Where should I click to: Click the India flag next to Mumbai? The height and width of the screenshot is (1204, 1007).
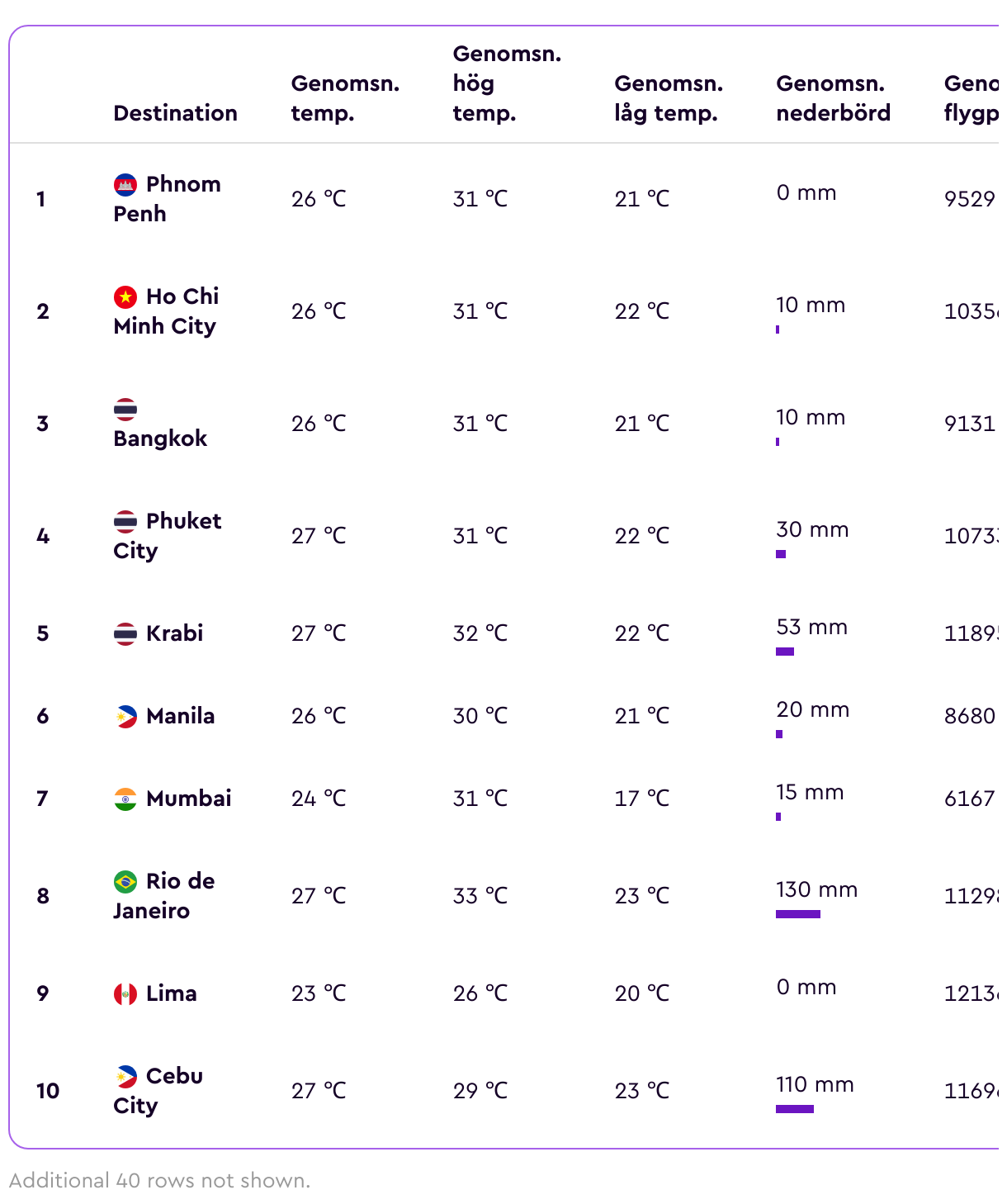coord(125,799)
